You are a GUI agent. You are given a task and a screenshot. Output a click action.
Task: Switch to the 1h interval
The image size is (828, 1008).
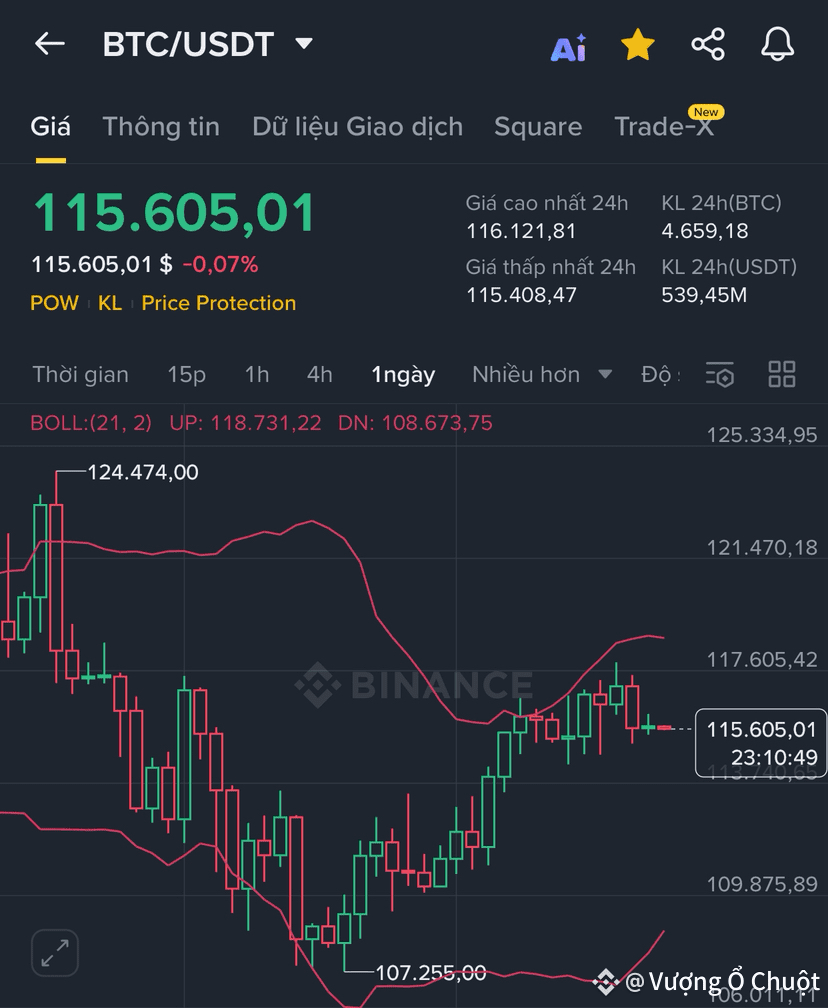point(257,375)
